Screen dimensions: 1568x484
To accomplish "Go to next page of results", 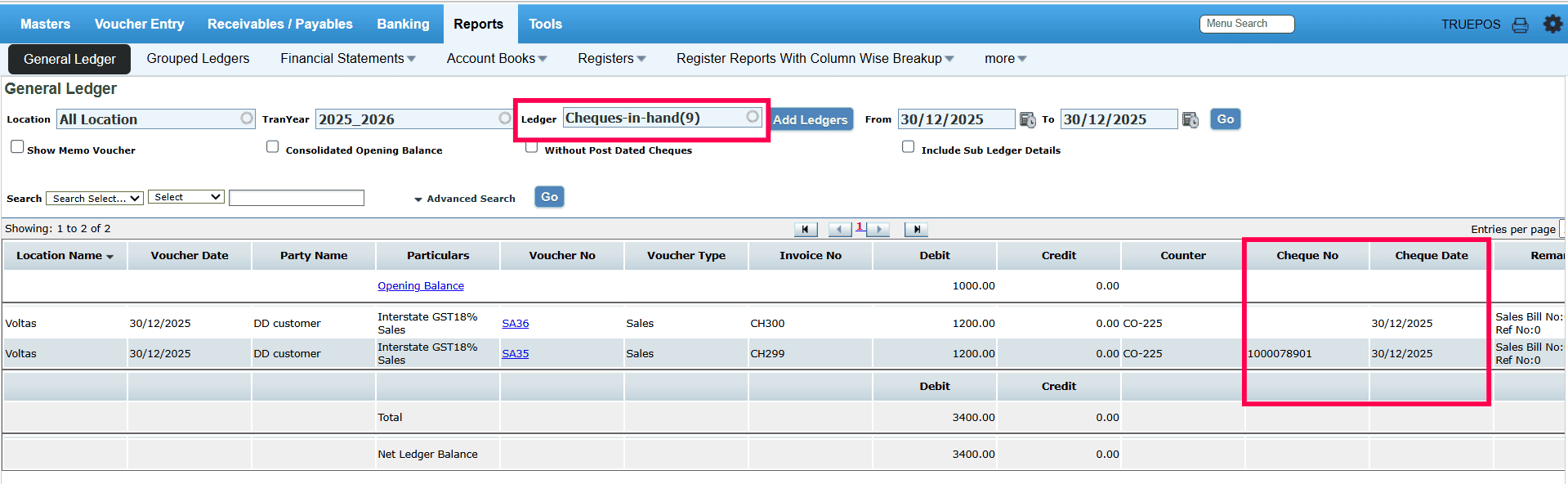I will pyautogui.click(x=878, y=230).
